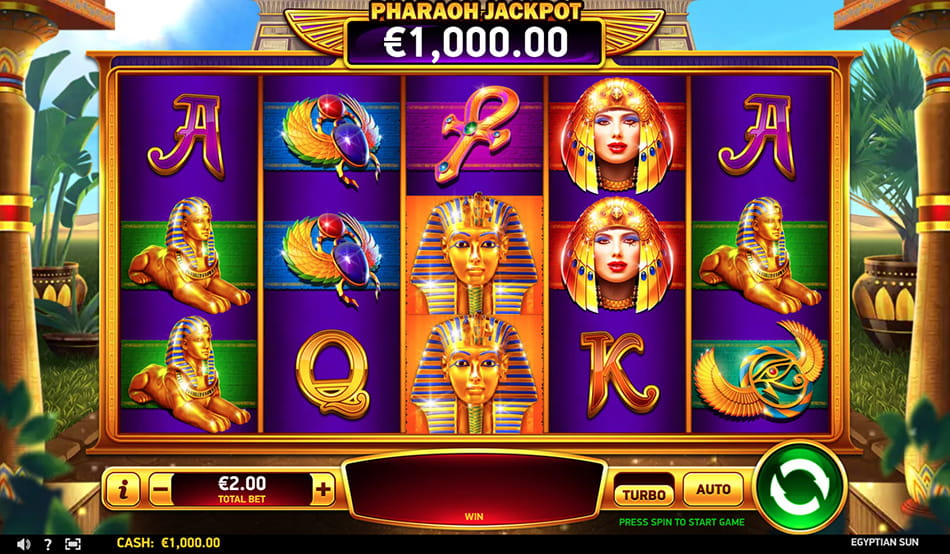Image resolution: width=950 pixels, height=554 pixels.
Task: Click the cash balance display
Action: 168,542
